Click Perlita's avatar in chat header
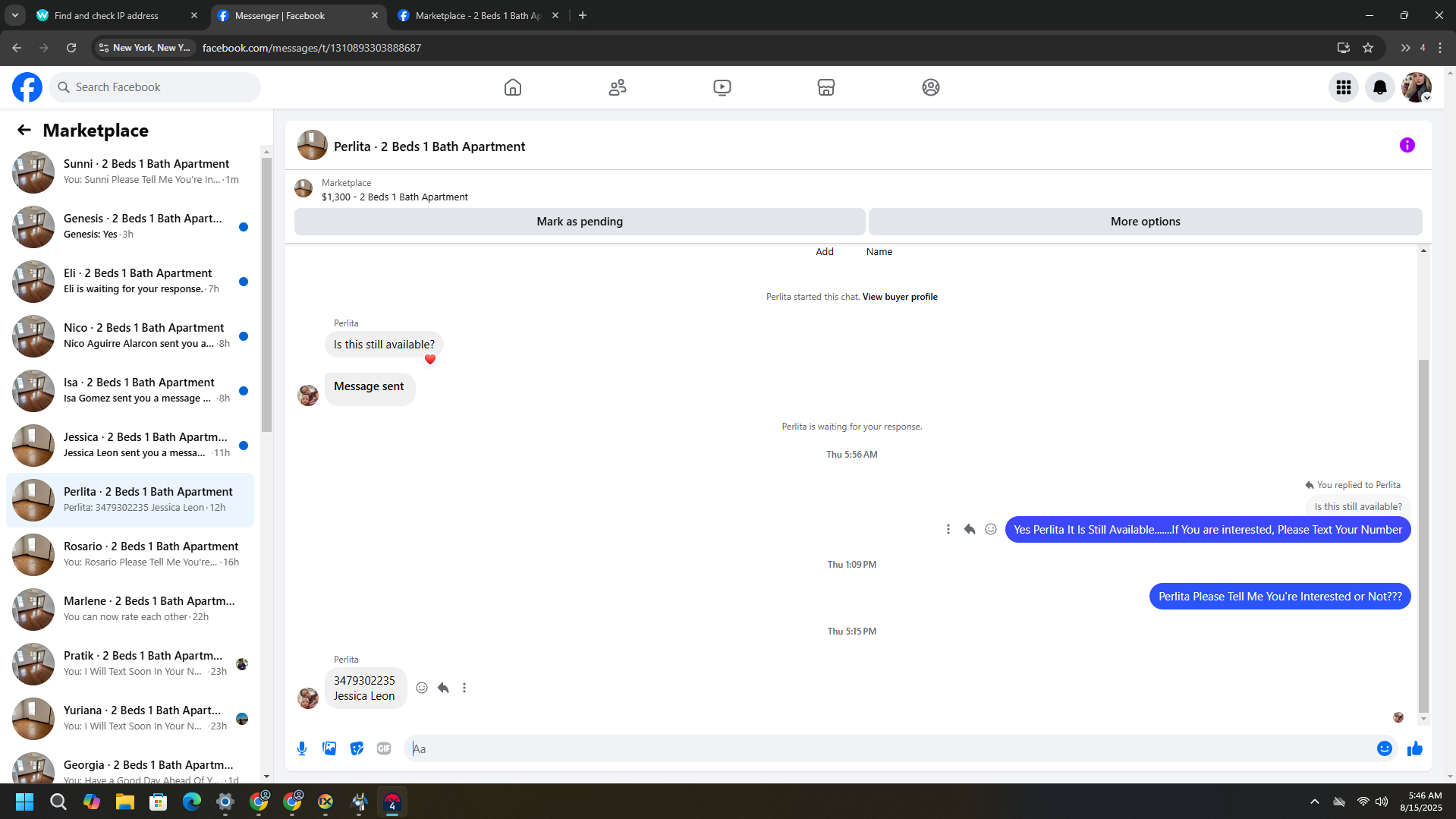Viewport: 1456px width, 819px height. point(312,145)
